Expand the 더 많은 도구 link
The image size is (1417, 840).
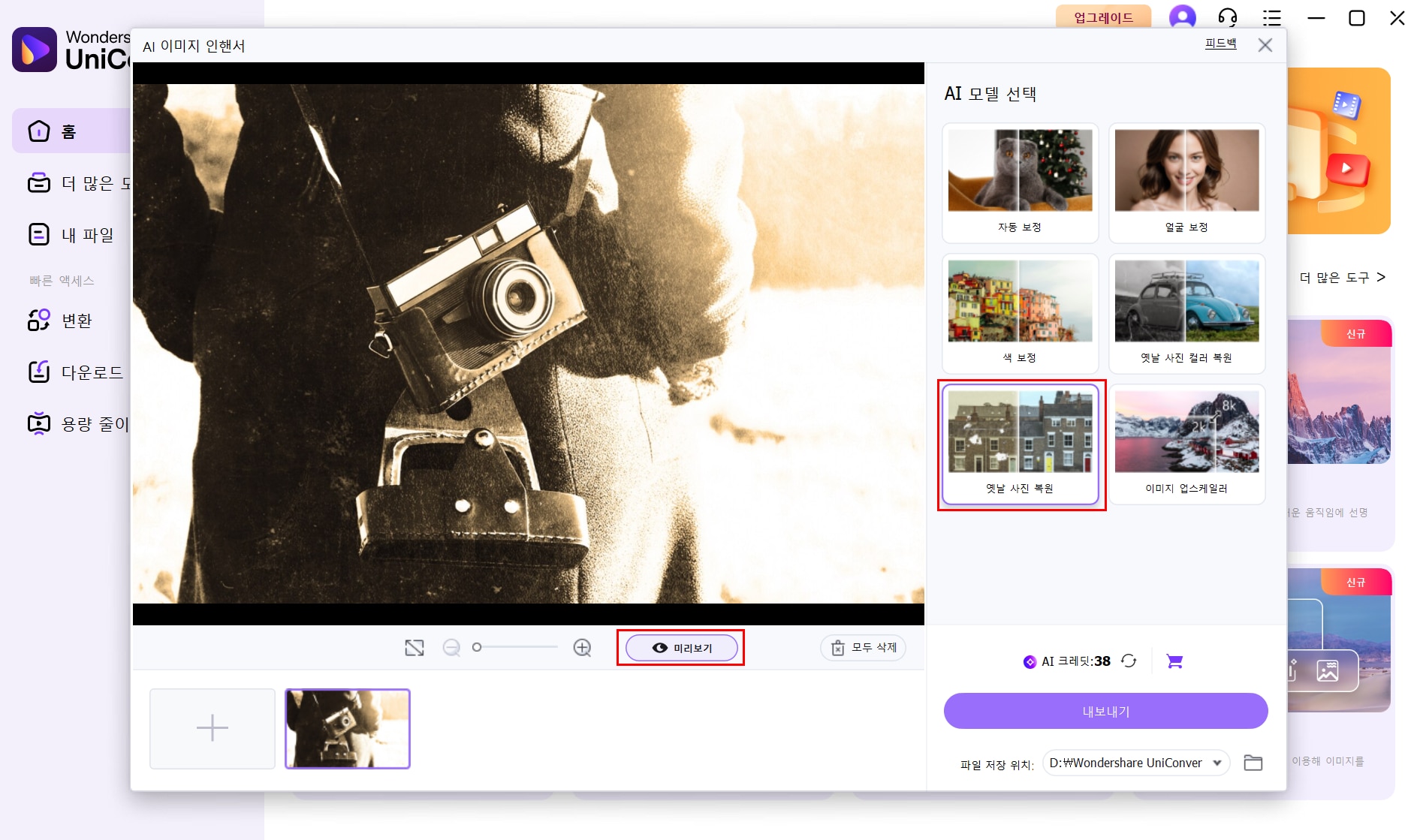coord(1342,278)
